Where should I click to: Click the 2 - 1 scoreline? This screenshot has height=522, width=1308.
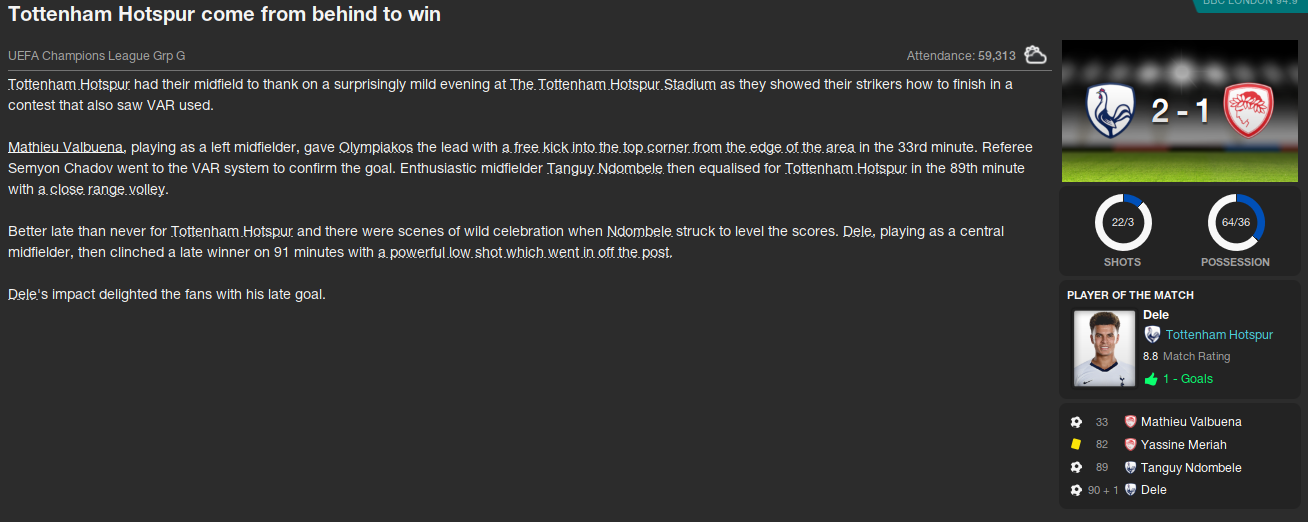pyautogui.click(x=1180, y=111)
